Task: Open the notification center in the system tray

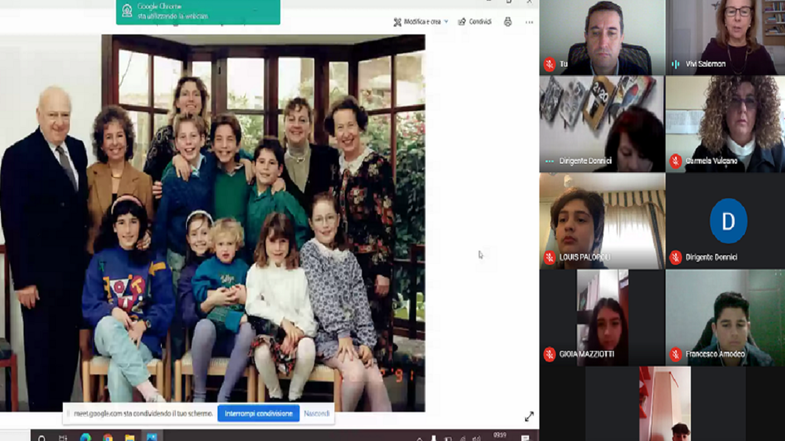Action: click(x=525, y=438)
